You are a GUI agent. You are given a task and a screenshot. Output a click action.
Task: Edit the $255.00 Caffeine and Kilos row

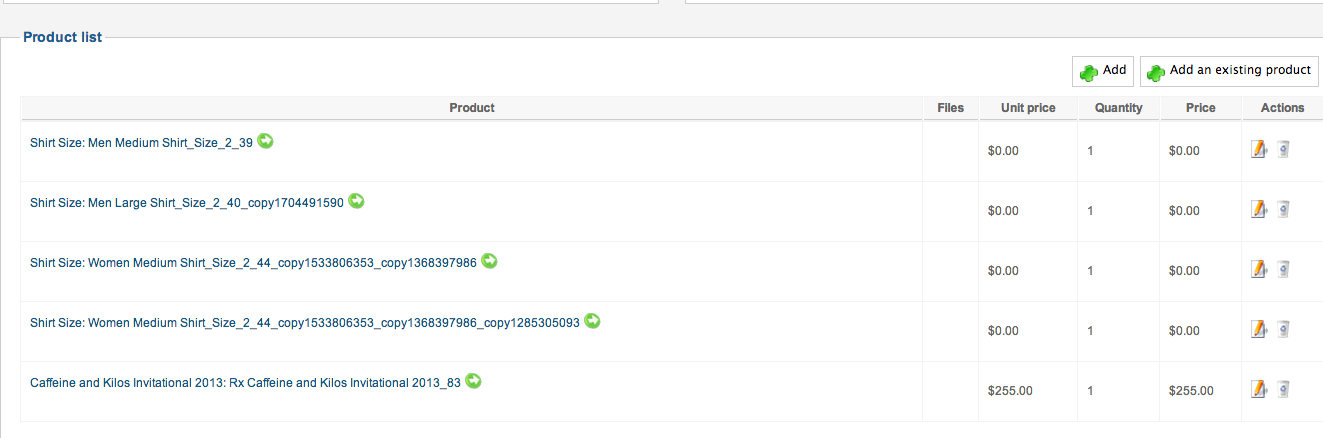coord(1259,390)
